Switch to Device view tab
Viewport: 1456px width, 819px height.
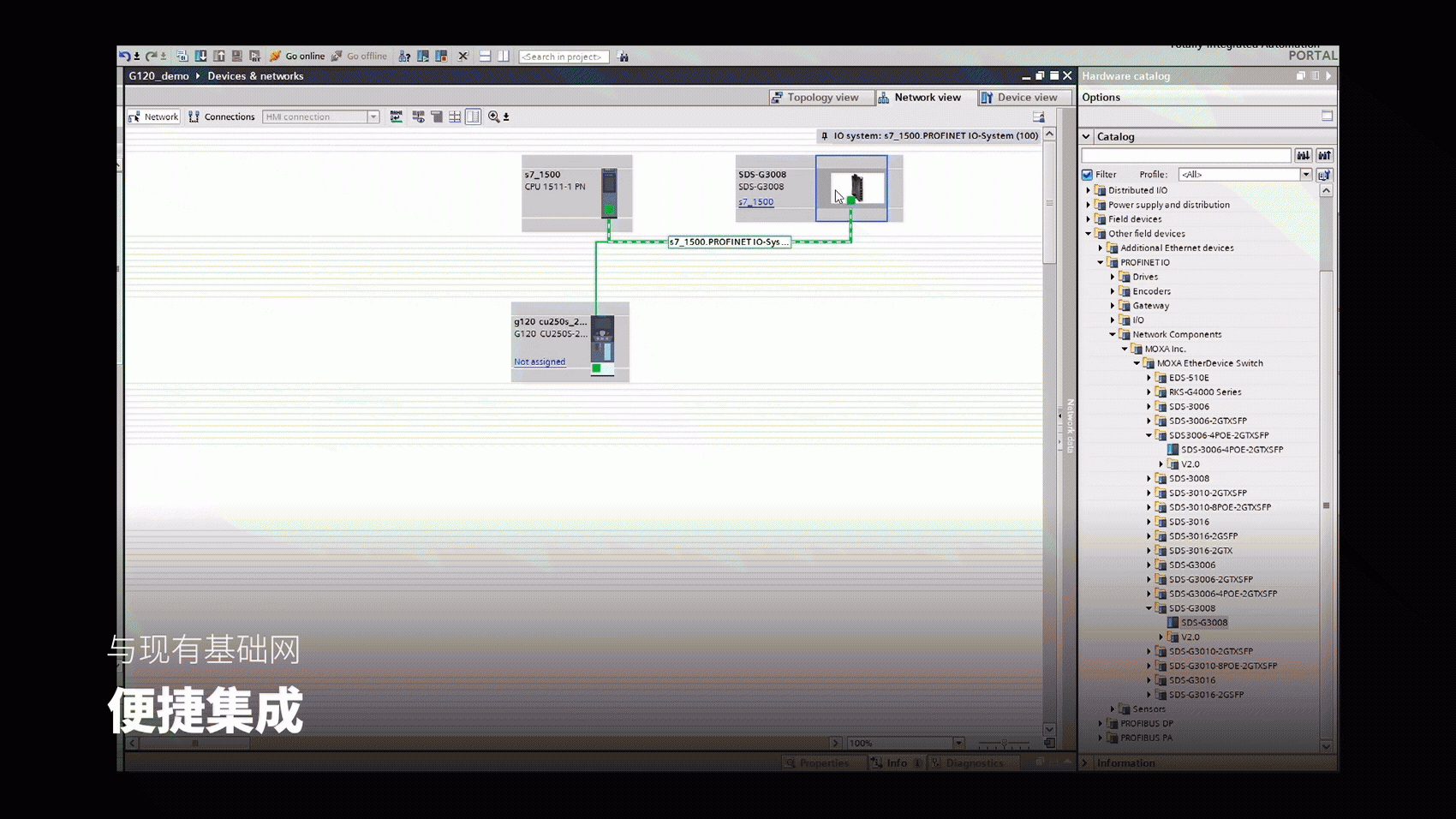tap(1019, 98)
